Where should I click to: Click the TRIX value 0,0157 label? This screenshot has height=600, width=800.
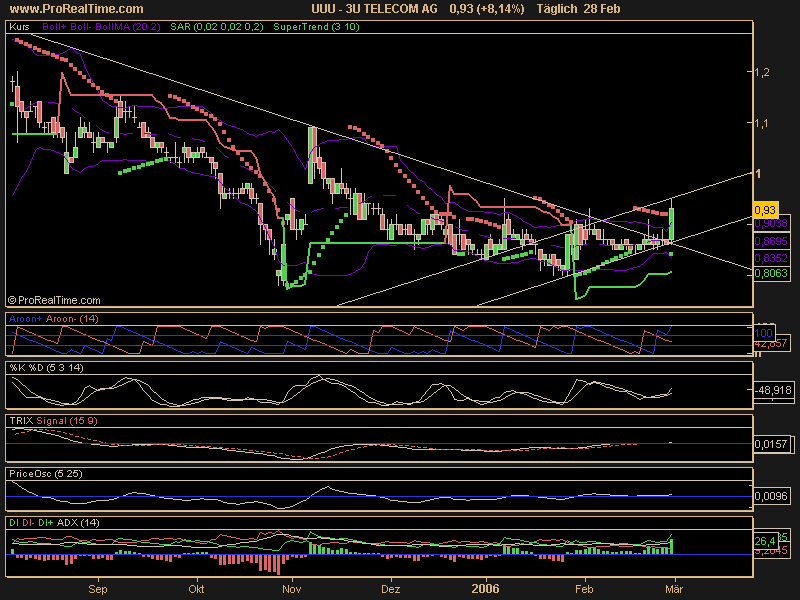771,444
